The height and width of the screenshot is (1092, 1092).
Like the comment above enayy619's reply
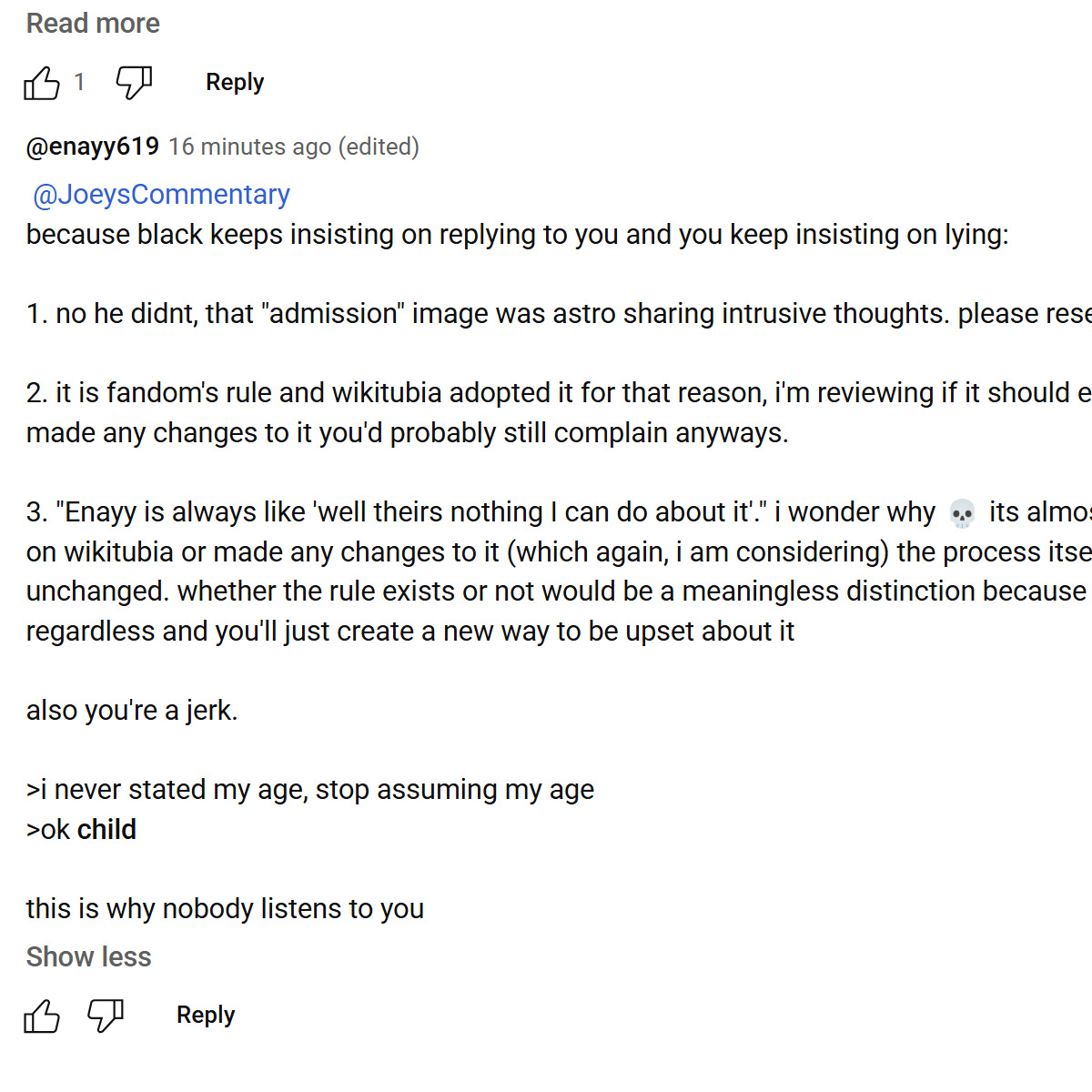click(42, 83)
